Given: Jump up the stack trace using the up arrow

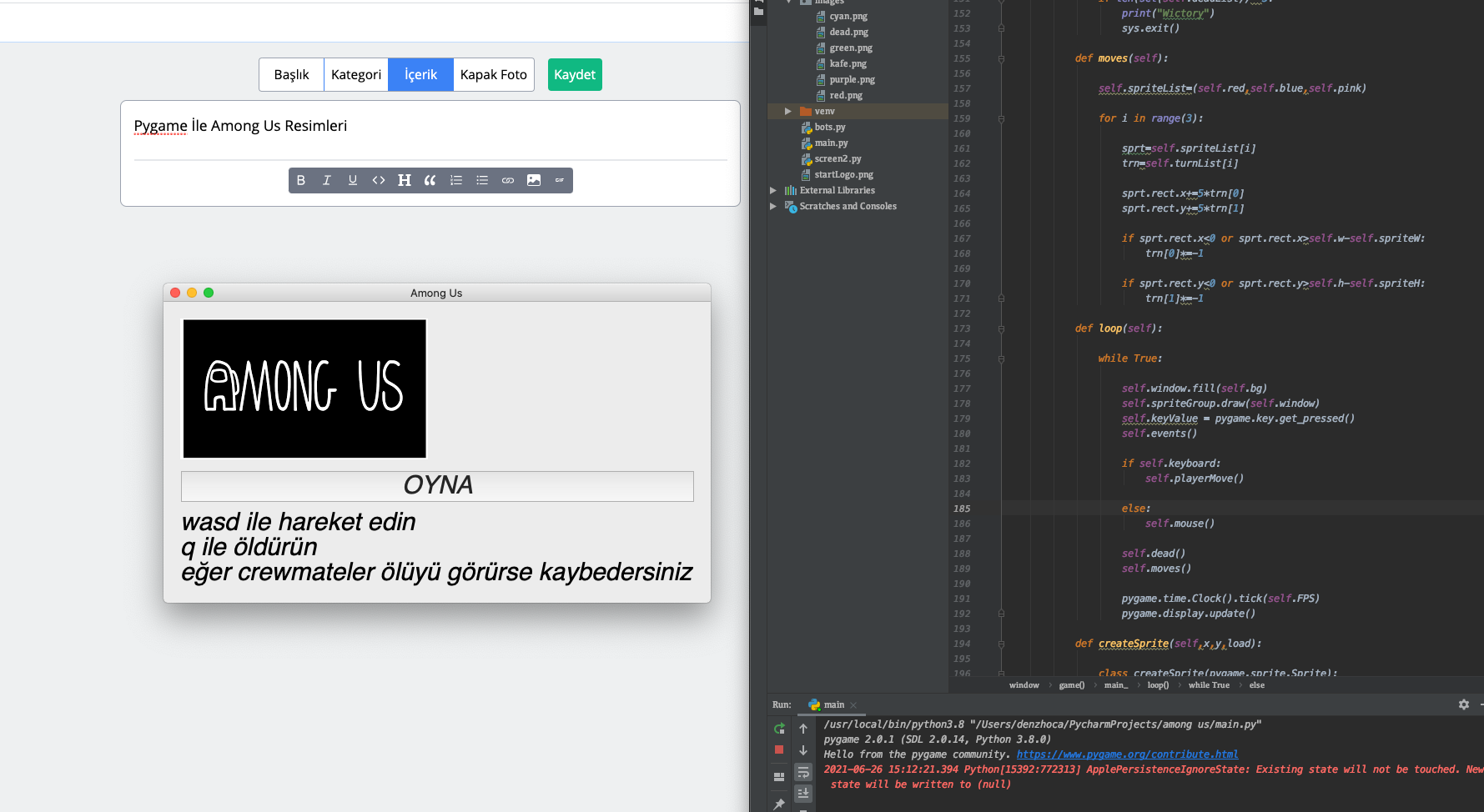Looking at the screenshot, I should [803, 729].
